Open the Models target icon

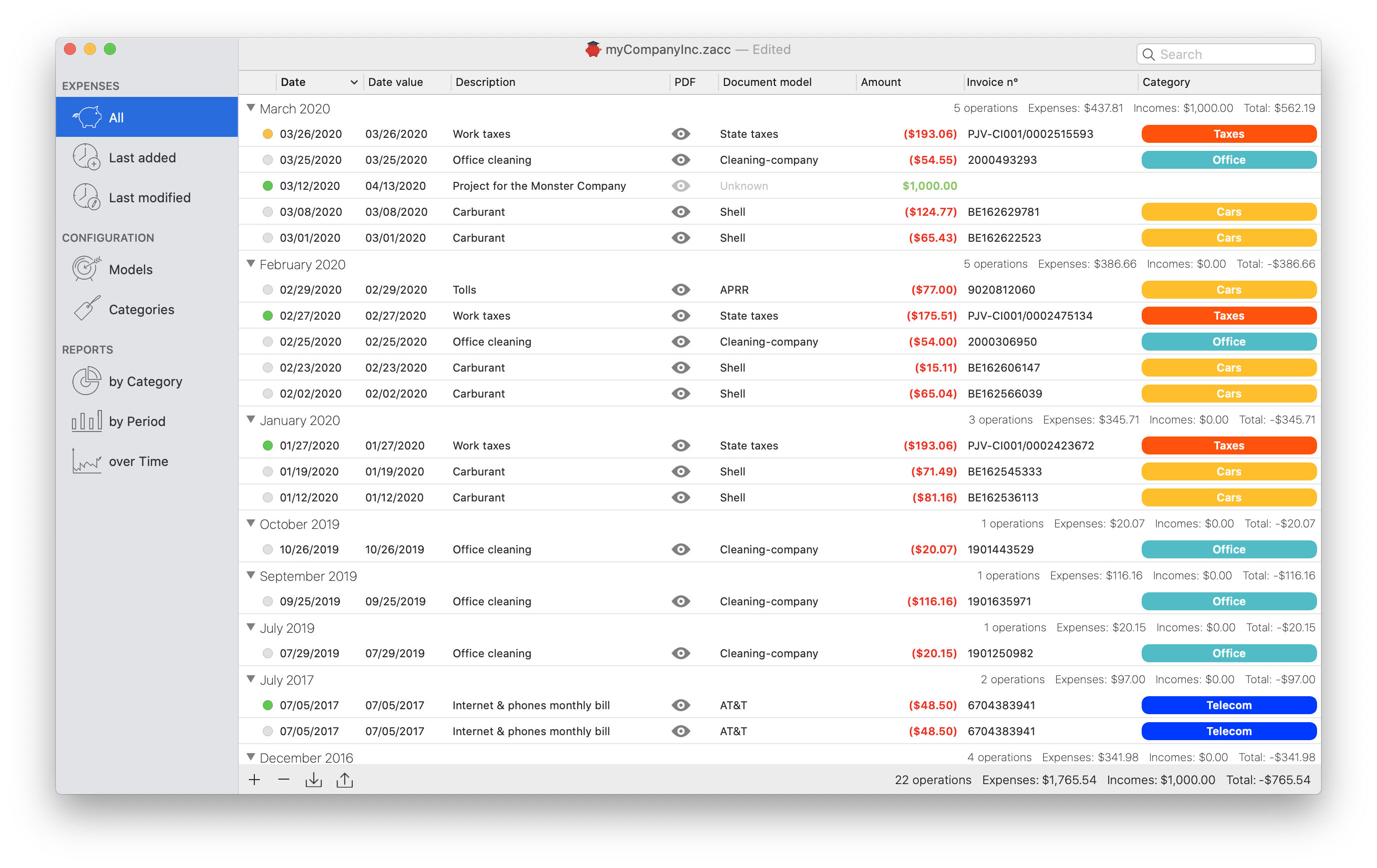(x=86, y=269)
